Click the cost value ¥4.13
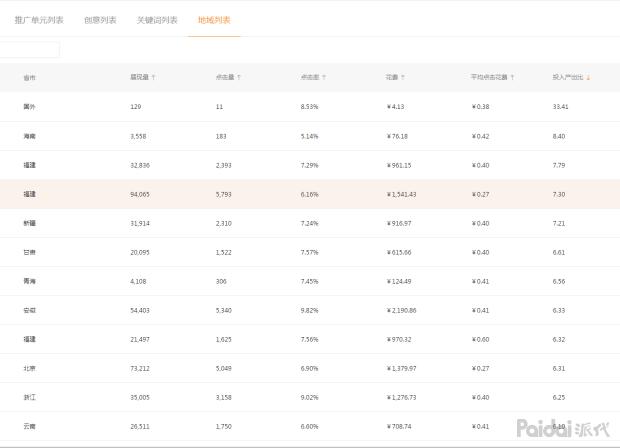 tap(395, 107)
